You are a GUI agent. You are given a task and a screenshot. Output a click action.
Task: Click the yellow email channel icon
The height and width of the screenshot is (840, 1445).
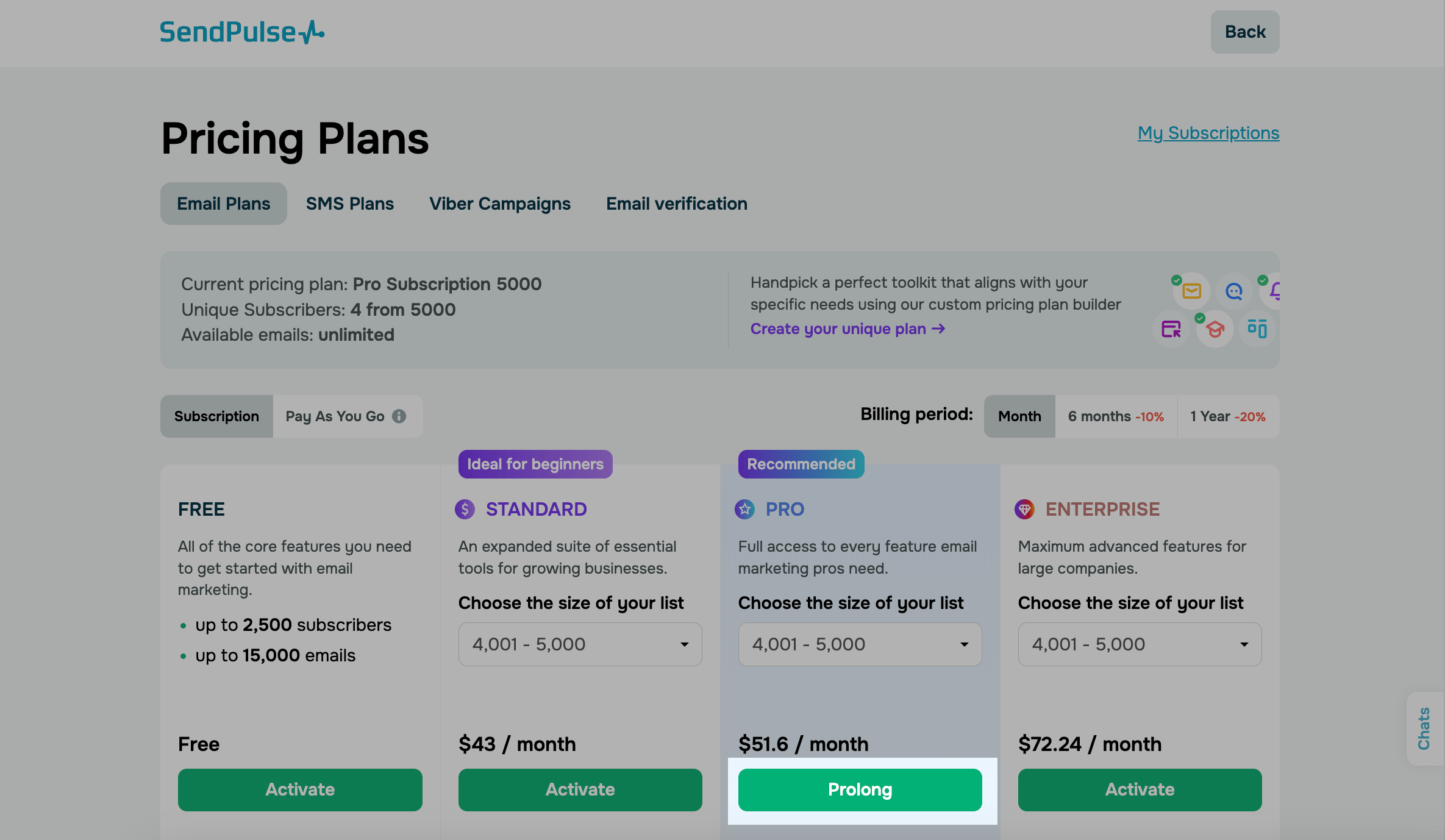coord(1191,292)
